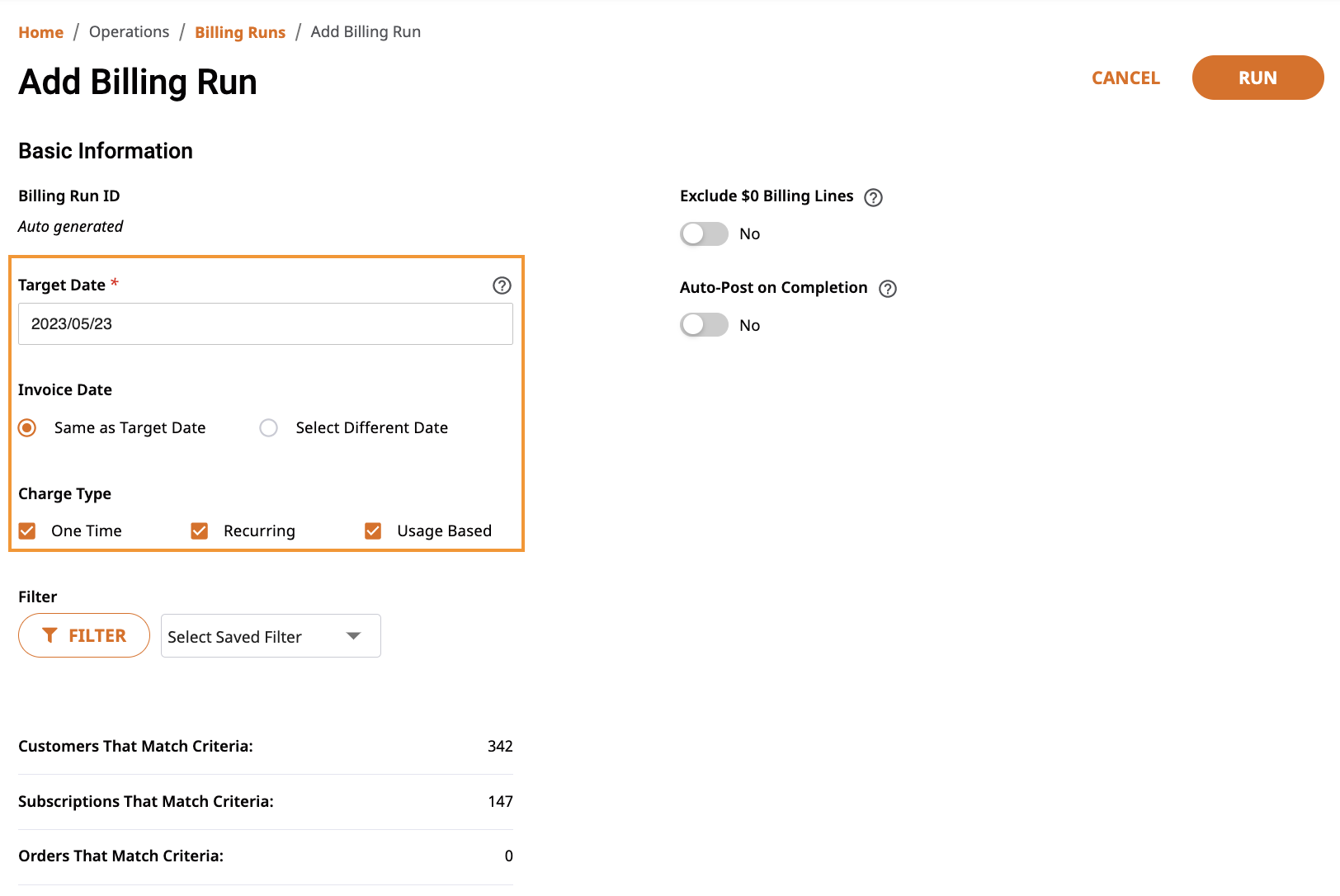Click the Auto generated Billing Run ID text
This screenshot has height=896, width=1340.
pos(71,226)
